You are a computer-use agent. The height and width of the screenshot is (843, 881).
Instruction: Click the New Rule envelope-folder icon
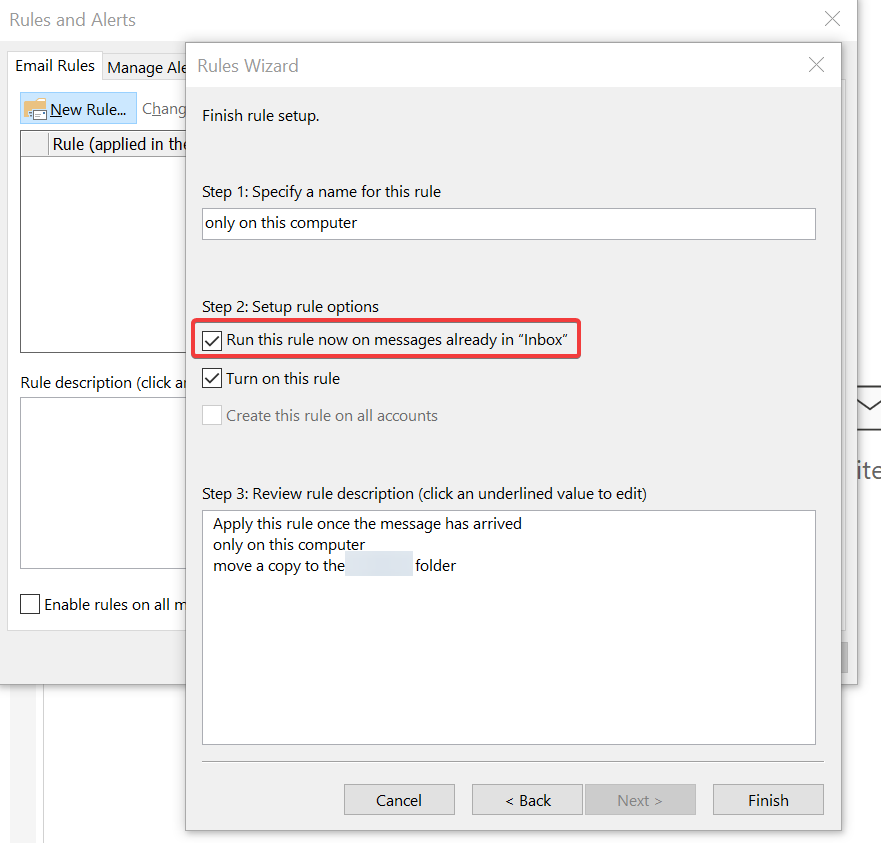35,109
